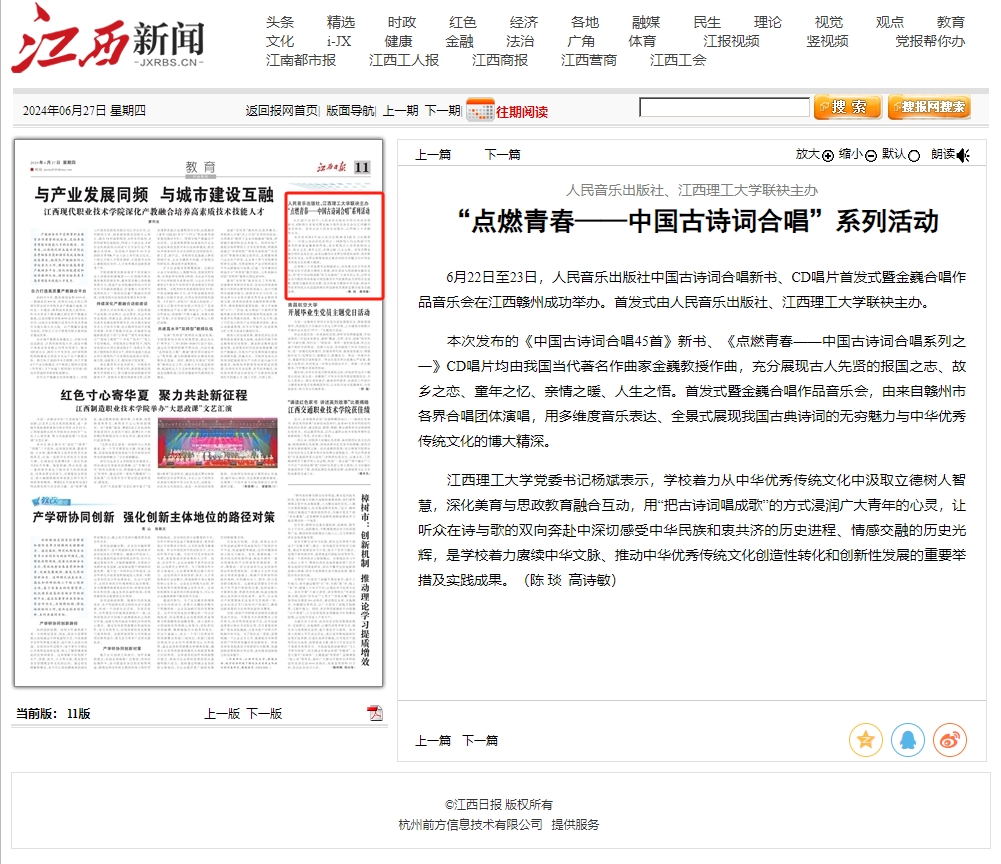Click the orange 搜索 button

tap(847, 107)
